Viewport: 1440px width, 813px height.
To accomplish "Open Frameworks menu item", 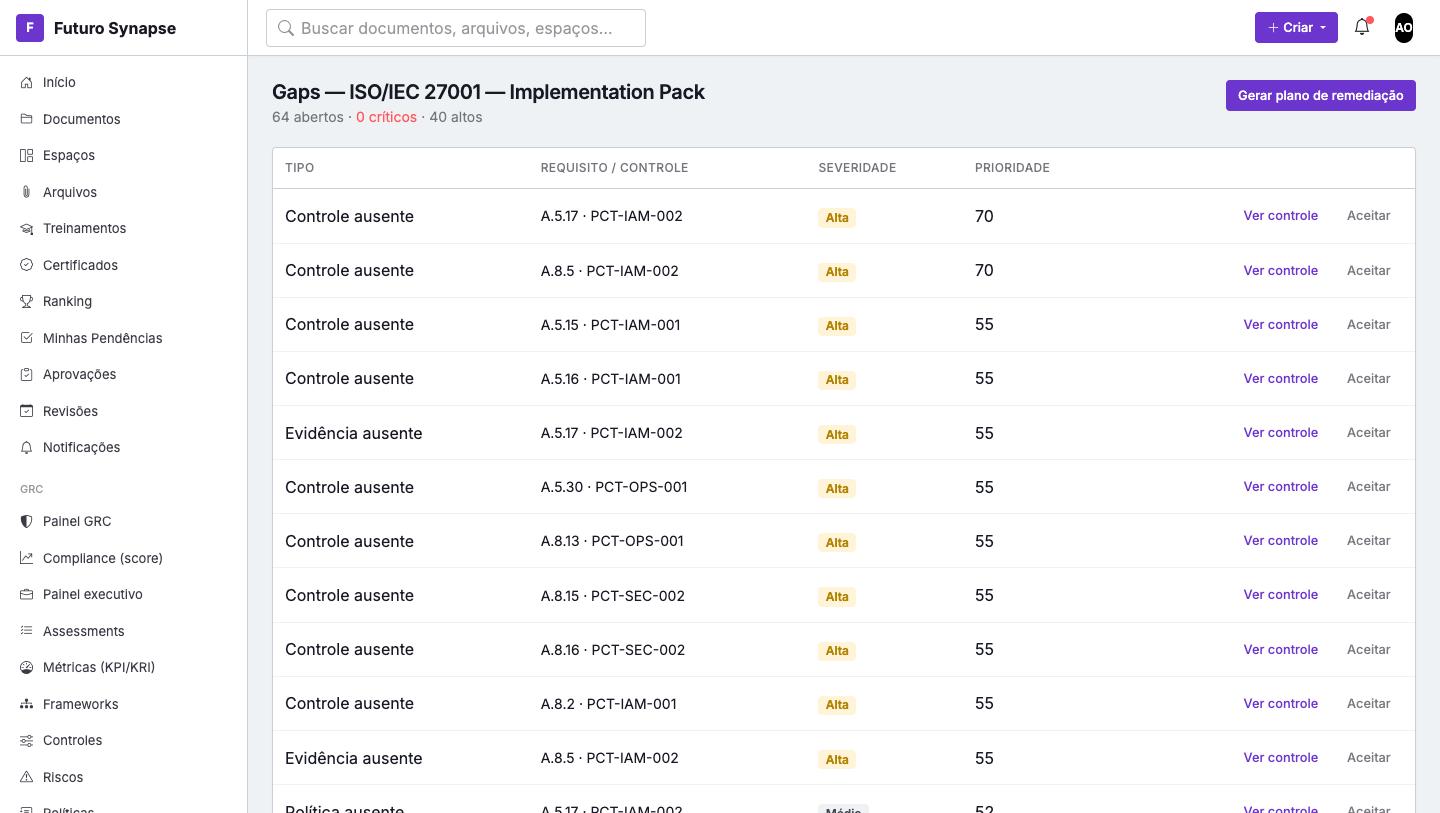I will click(x=80, y=704).
